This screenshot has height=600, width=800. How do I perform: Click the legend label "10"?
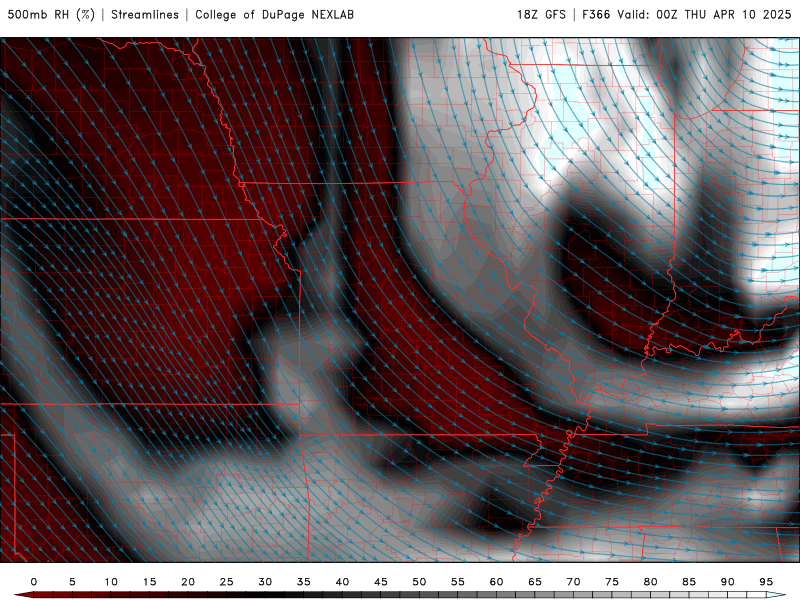click(x=111, y=582)
